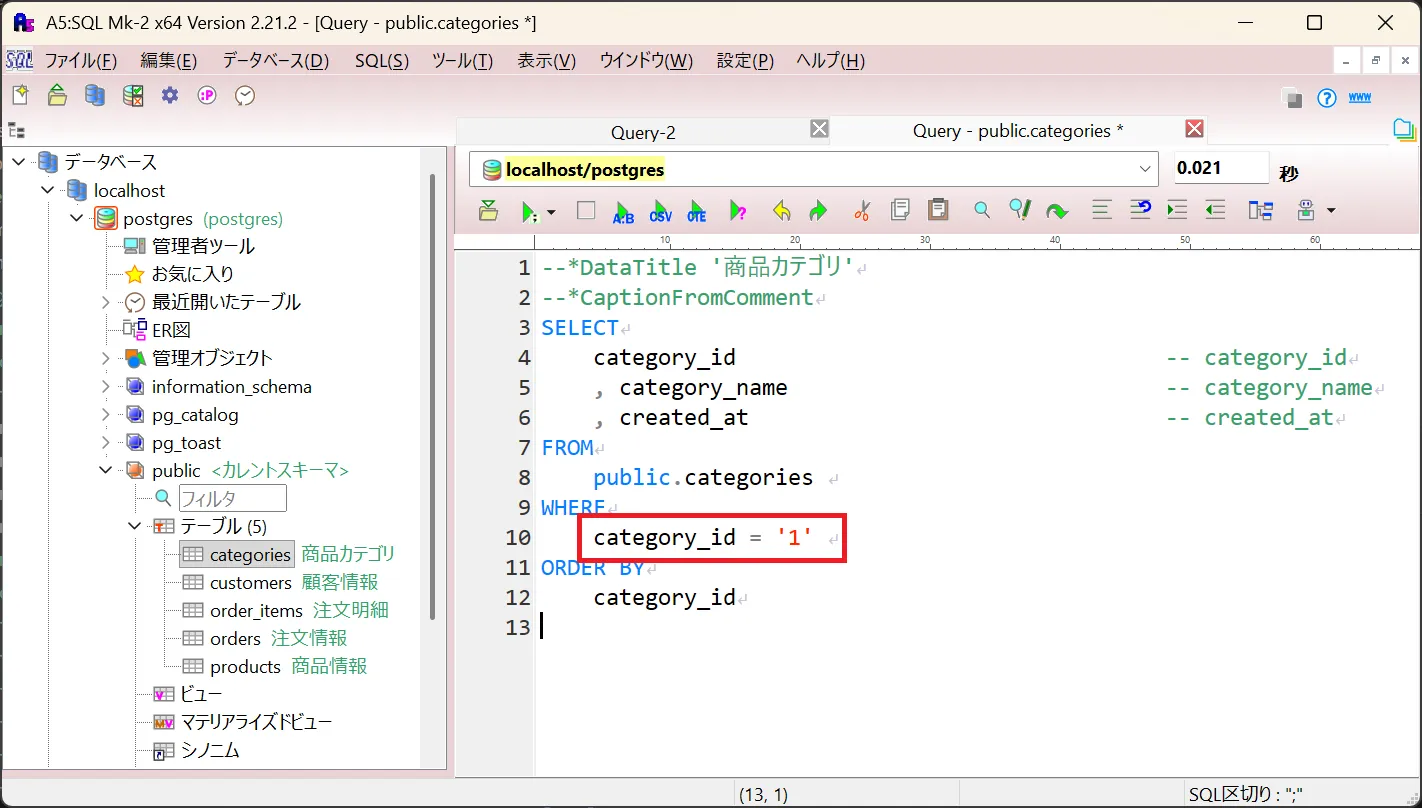The width and height of the screenshot is (1422, 808).
Task: Click the CTE execution icon
Action: pyautogui.click(x=697, y=211)
